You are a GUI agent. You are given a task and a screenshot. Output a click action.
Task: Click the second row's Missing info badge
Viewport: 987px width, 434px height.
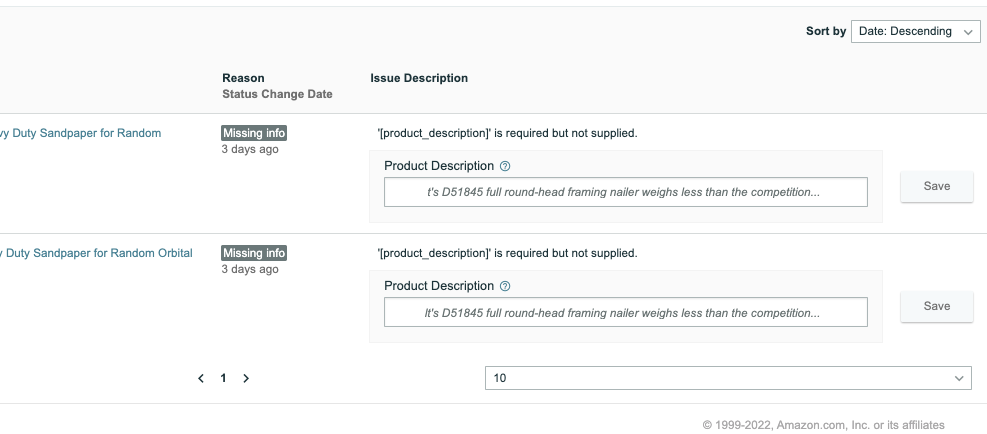pyautogui.click(x=254, y=253)
